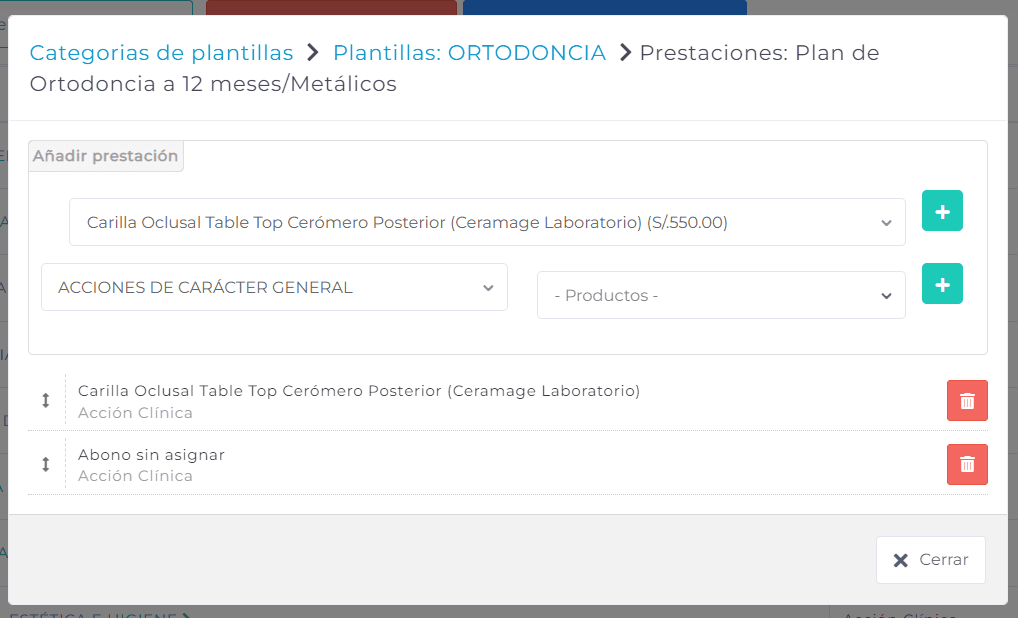Select the Añadir prestación tab label

click(x=106, y=156)
